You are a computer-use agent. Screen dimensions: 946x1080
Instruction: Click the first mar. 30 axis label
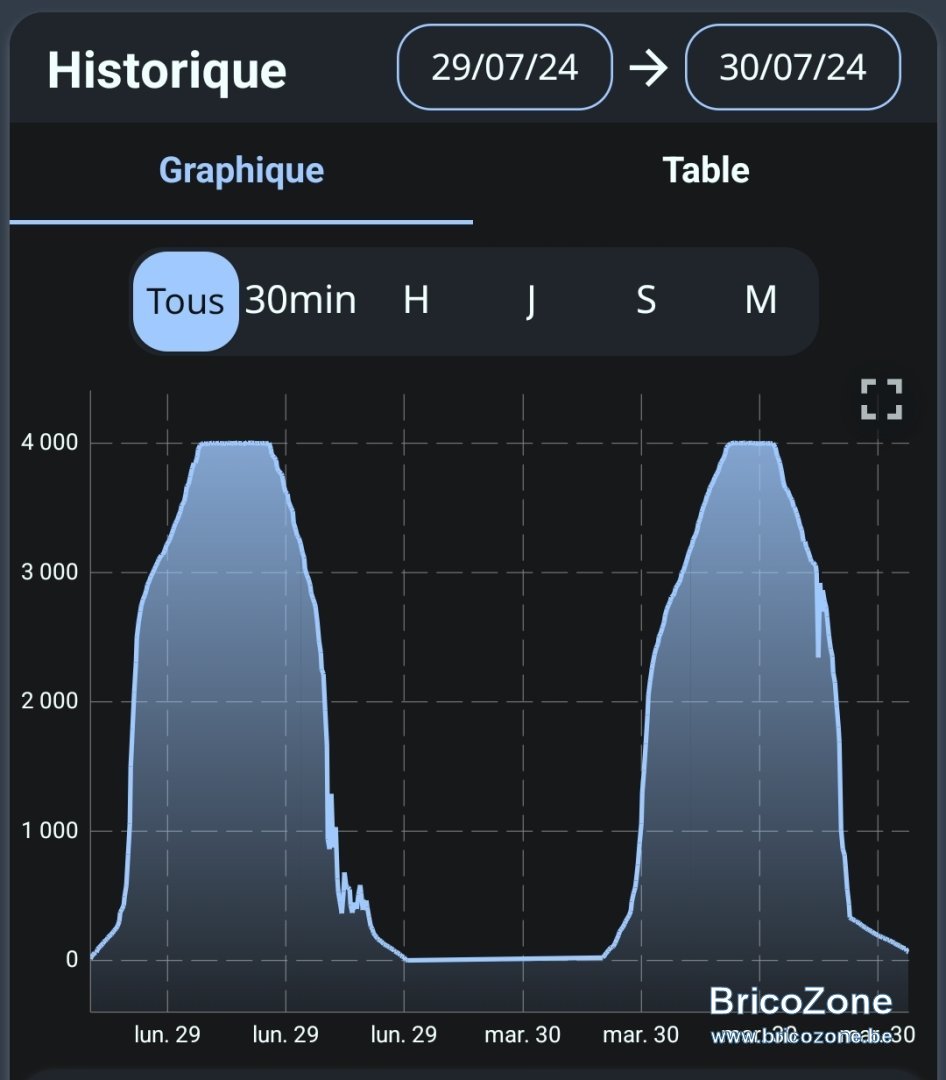click(x=522, y=1035)
